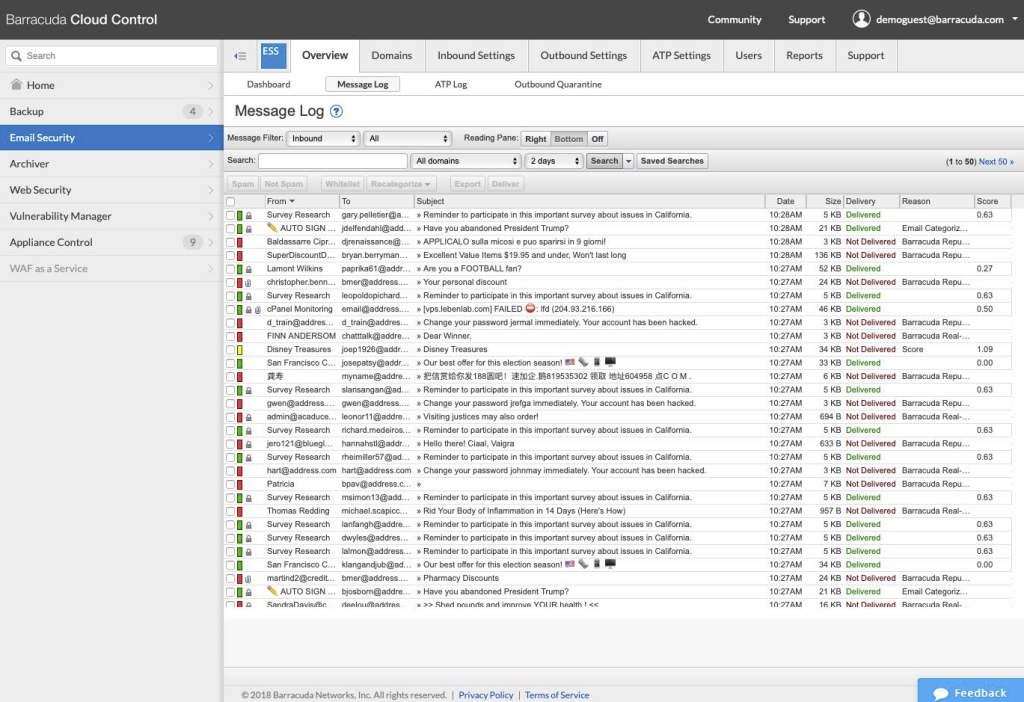Expand the Web Security sidebar chevron
Image resolution: width=1024 pixels, height=702 pixels.
click(x=210, y=190)
